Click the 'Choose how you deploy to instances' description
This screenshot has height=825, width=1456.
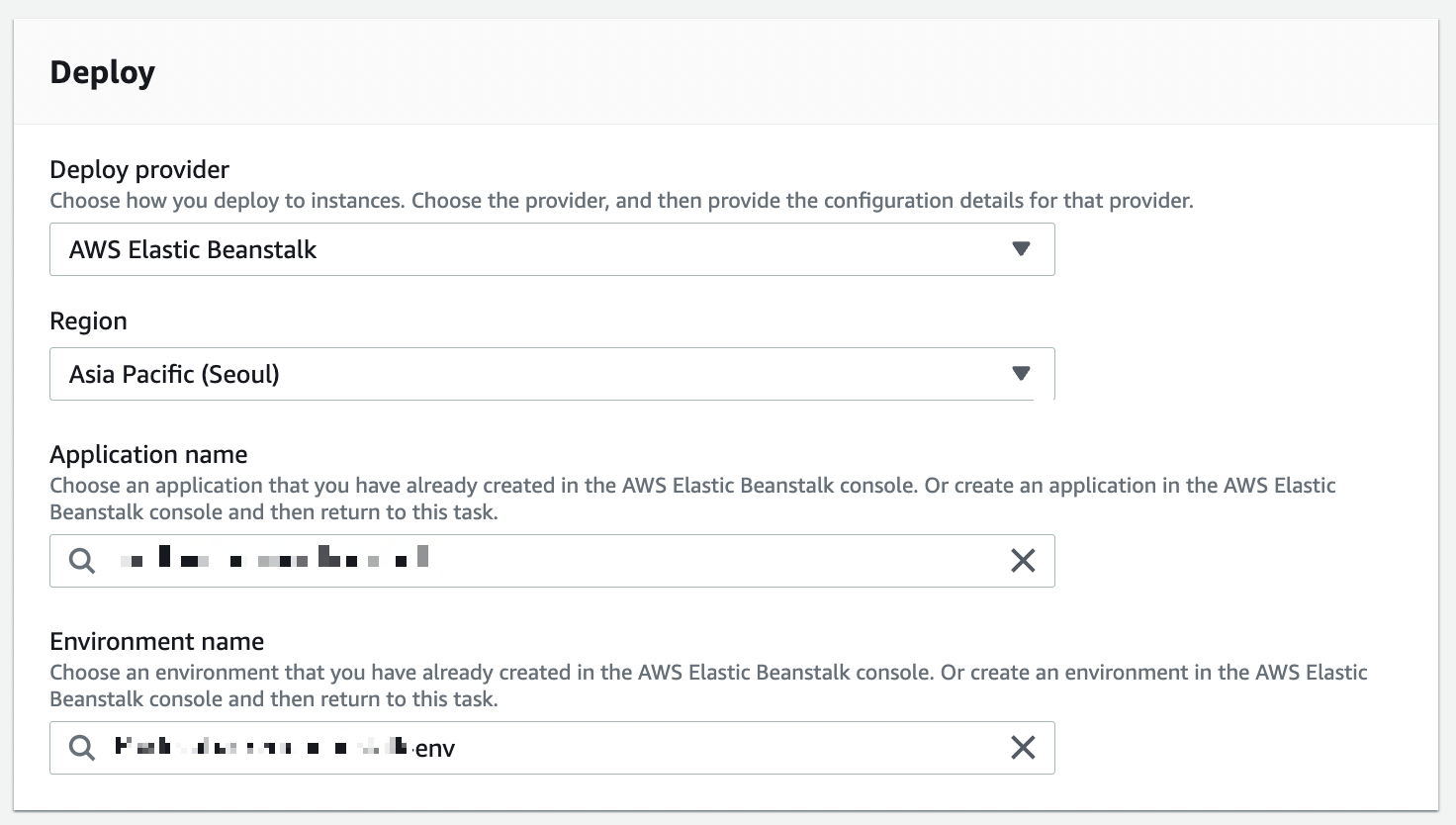pyautogui.click(x=621, y=201)
